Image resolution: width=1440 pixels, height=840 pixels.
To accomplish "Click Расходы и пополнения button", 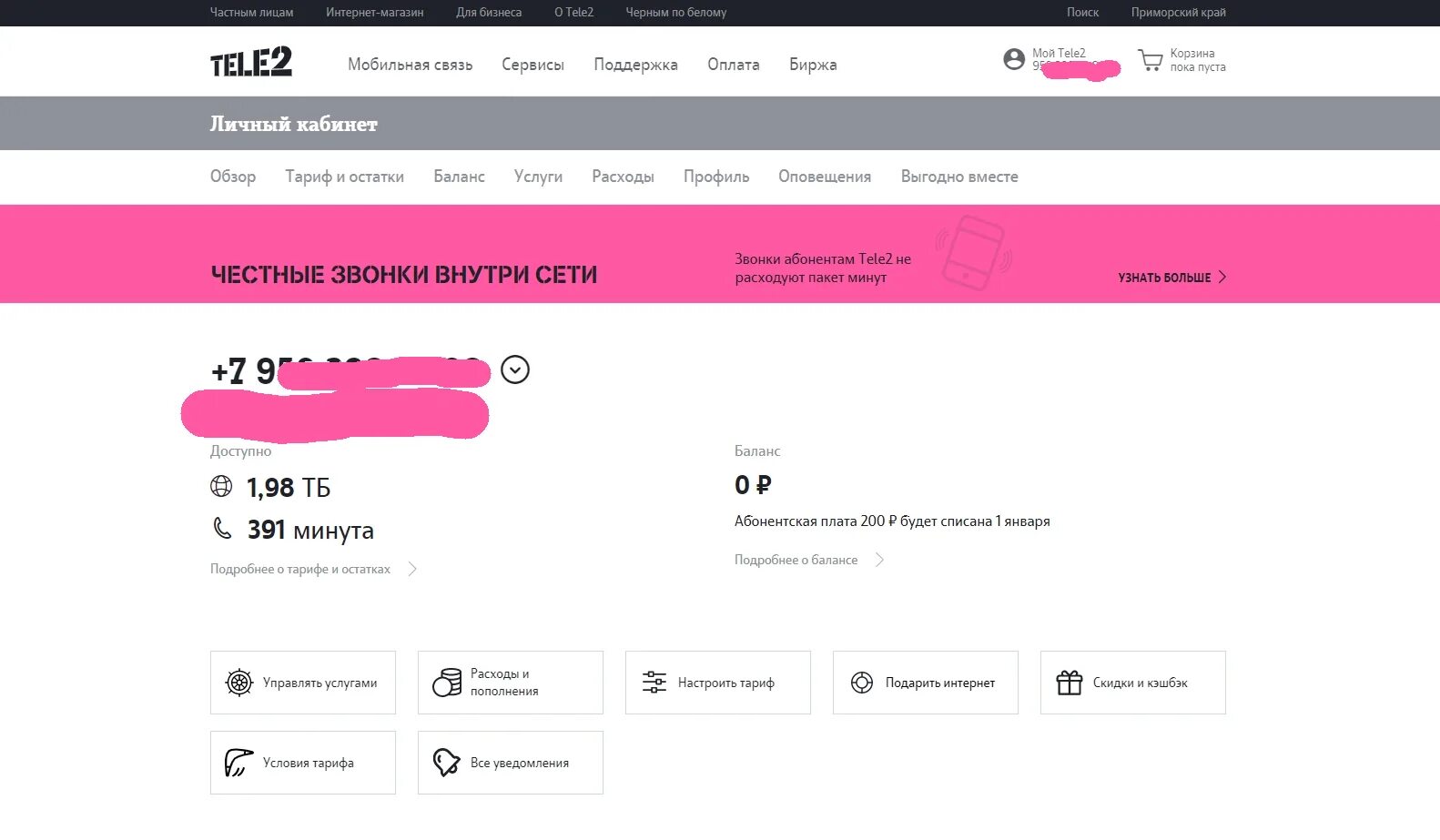I will pos(511,683).
